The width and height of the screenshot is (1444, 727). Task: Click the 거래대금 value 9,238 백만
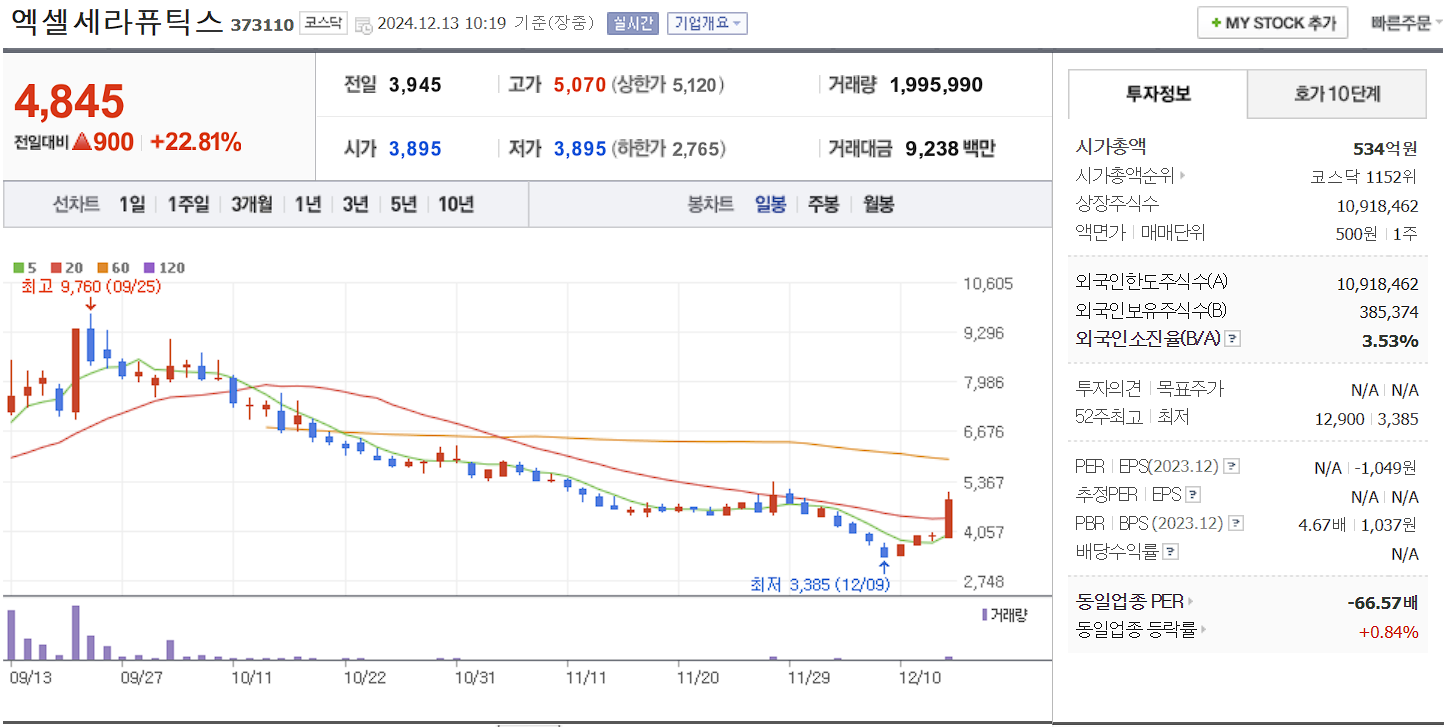(x=950, y=149)
